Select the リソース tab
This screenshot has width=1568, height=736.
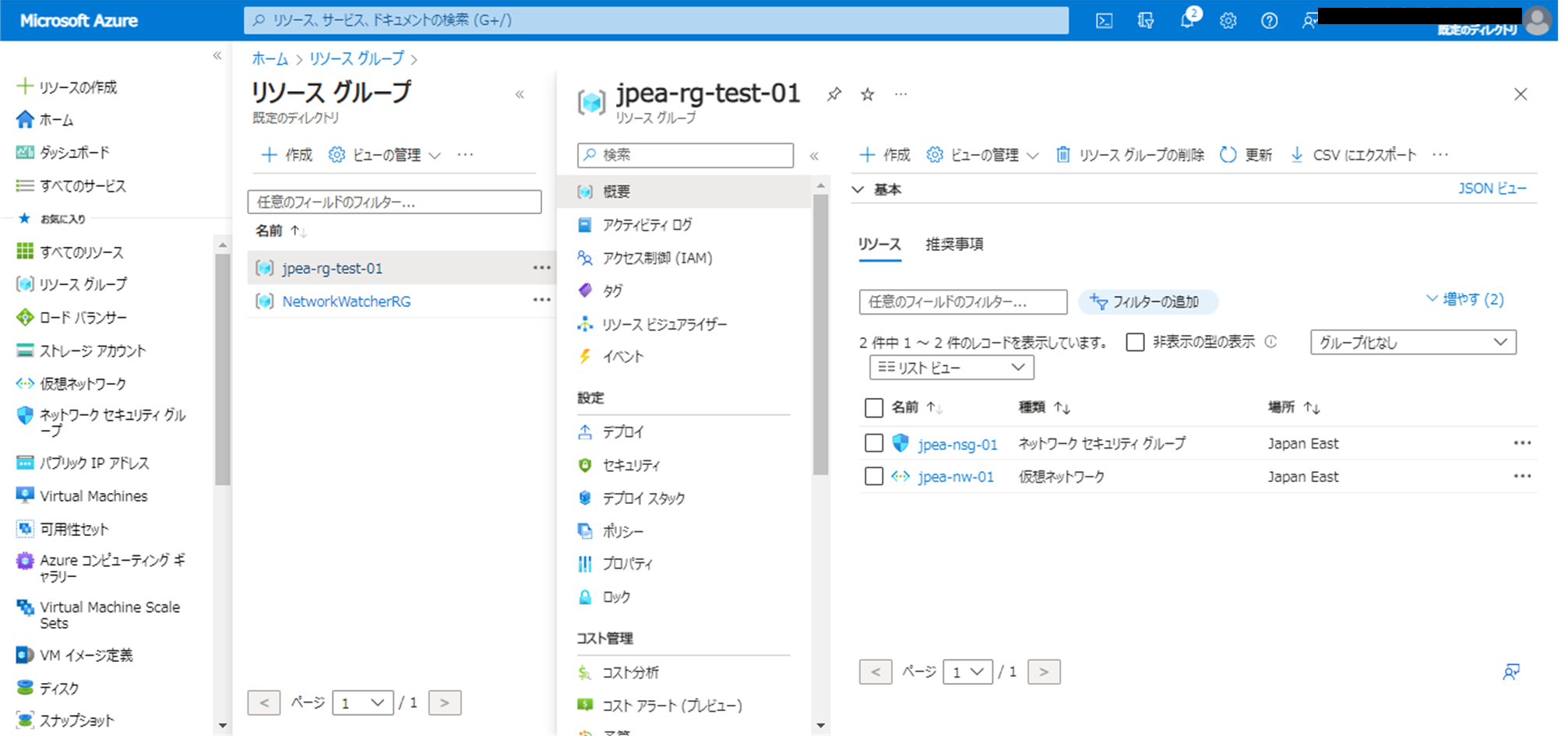tap(879, 245)
